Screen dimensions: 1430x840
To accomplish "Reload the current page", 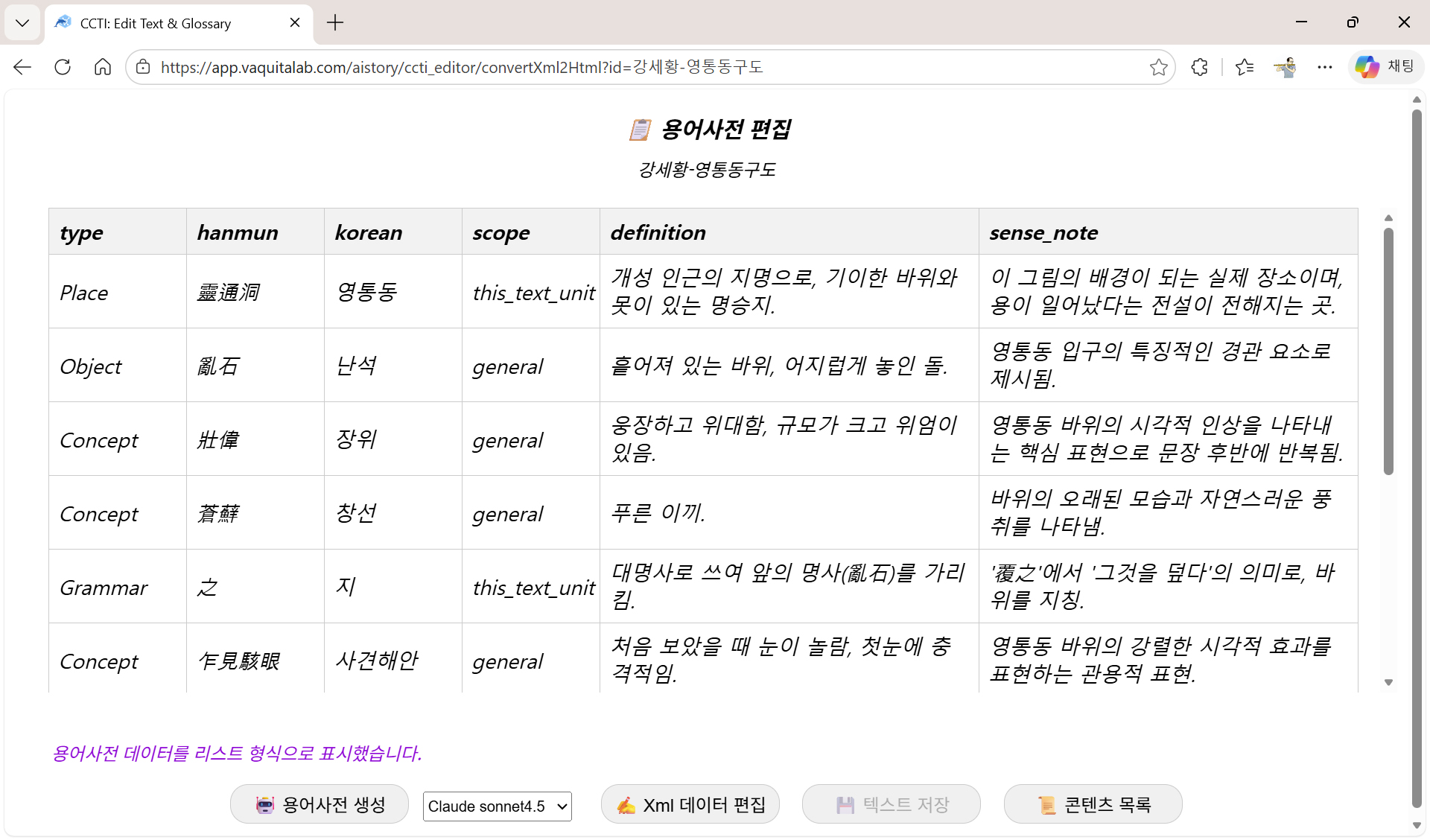I will [x=63, y=67].
